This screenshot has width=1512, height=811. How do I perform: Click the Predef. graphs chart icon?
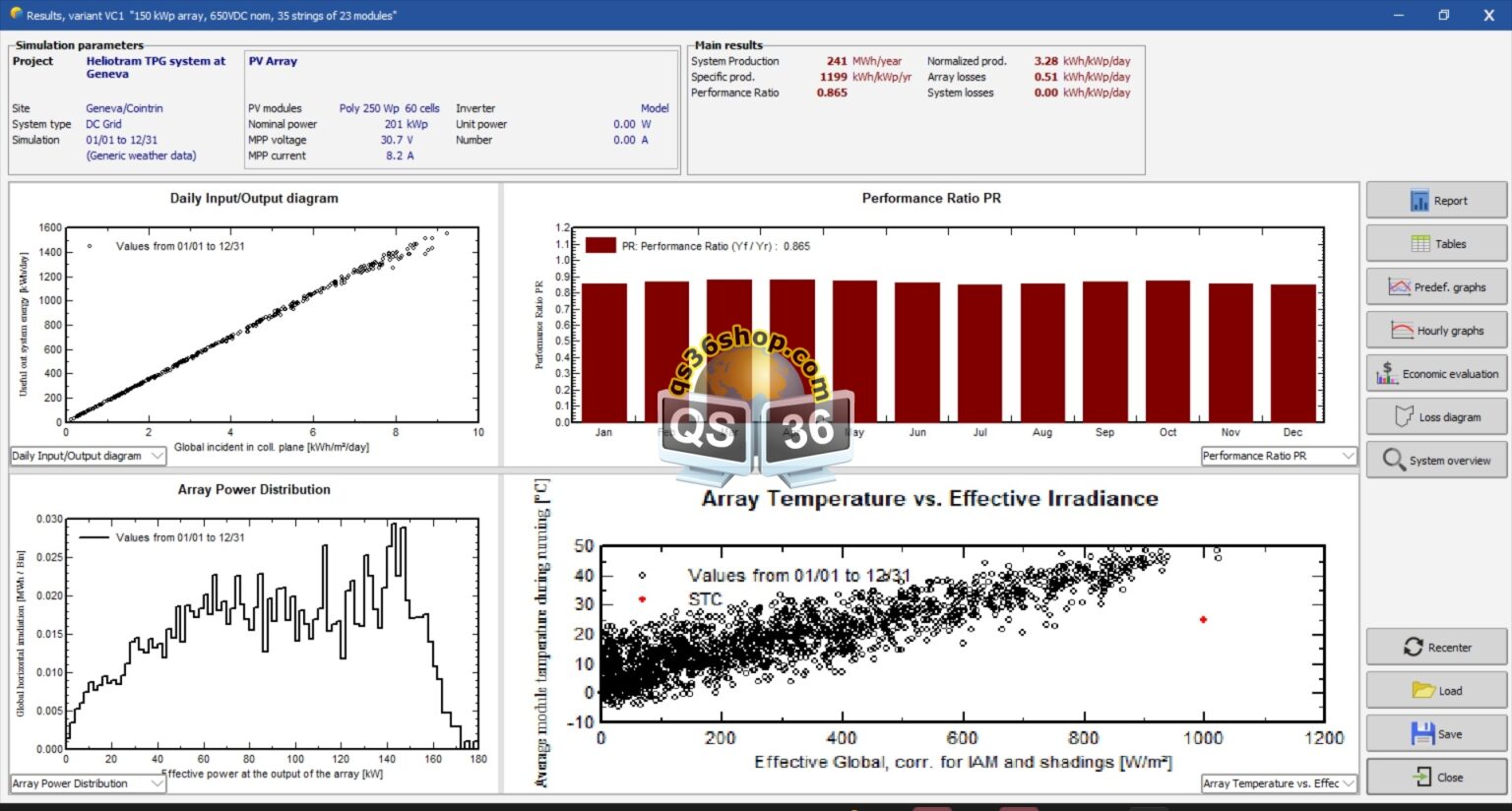(1400, 287)
